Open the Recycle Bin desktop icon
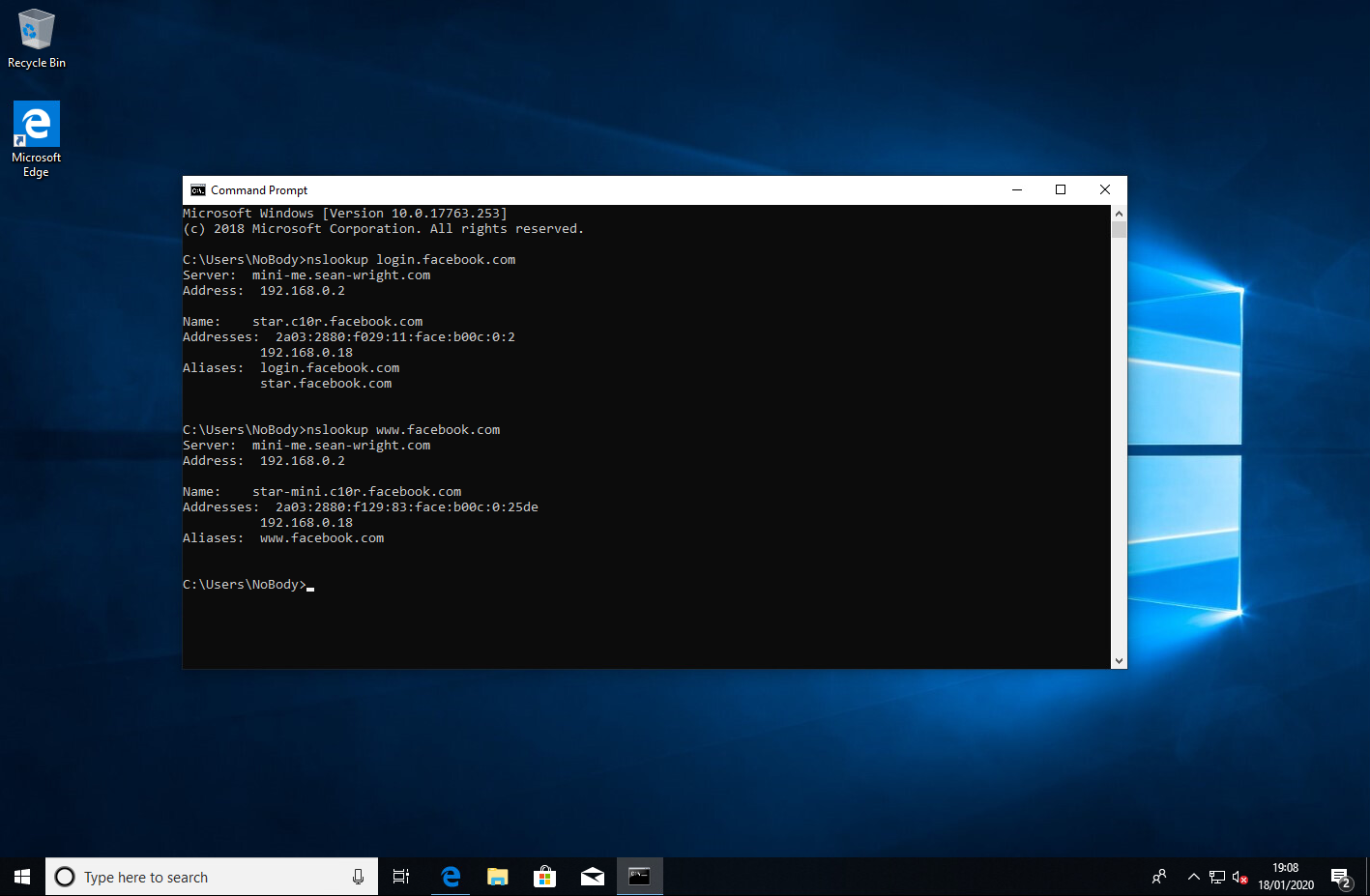The height and width of the screenshot is (896, 1370). [x=37, y=39]
